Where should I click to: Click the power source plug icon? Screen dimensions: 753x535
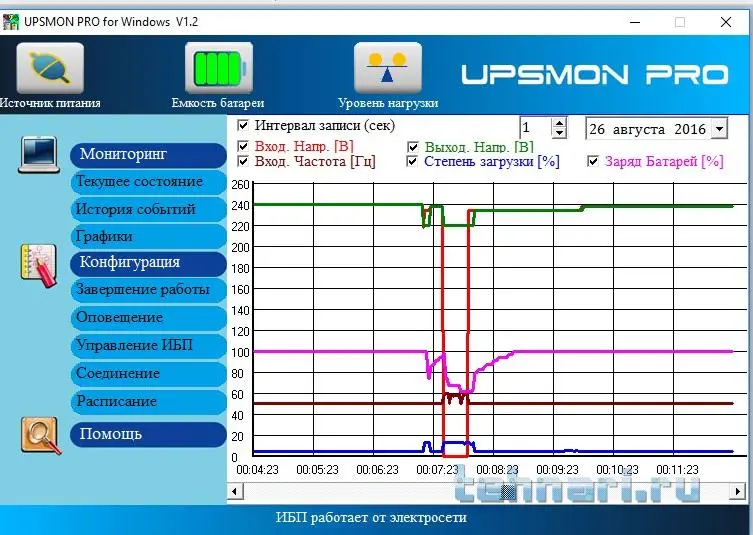[50, 68]
